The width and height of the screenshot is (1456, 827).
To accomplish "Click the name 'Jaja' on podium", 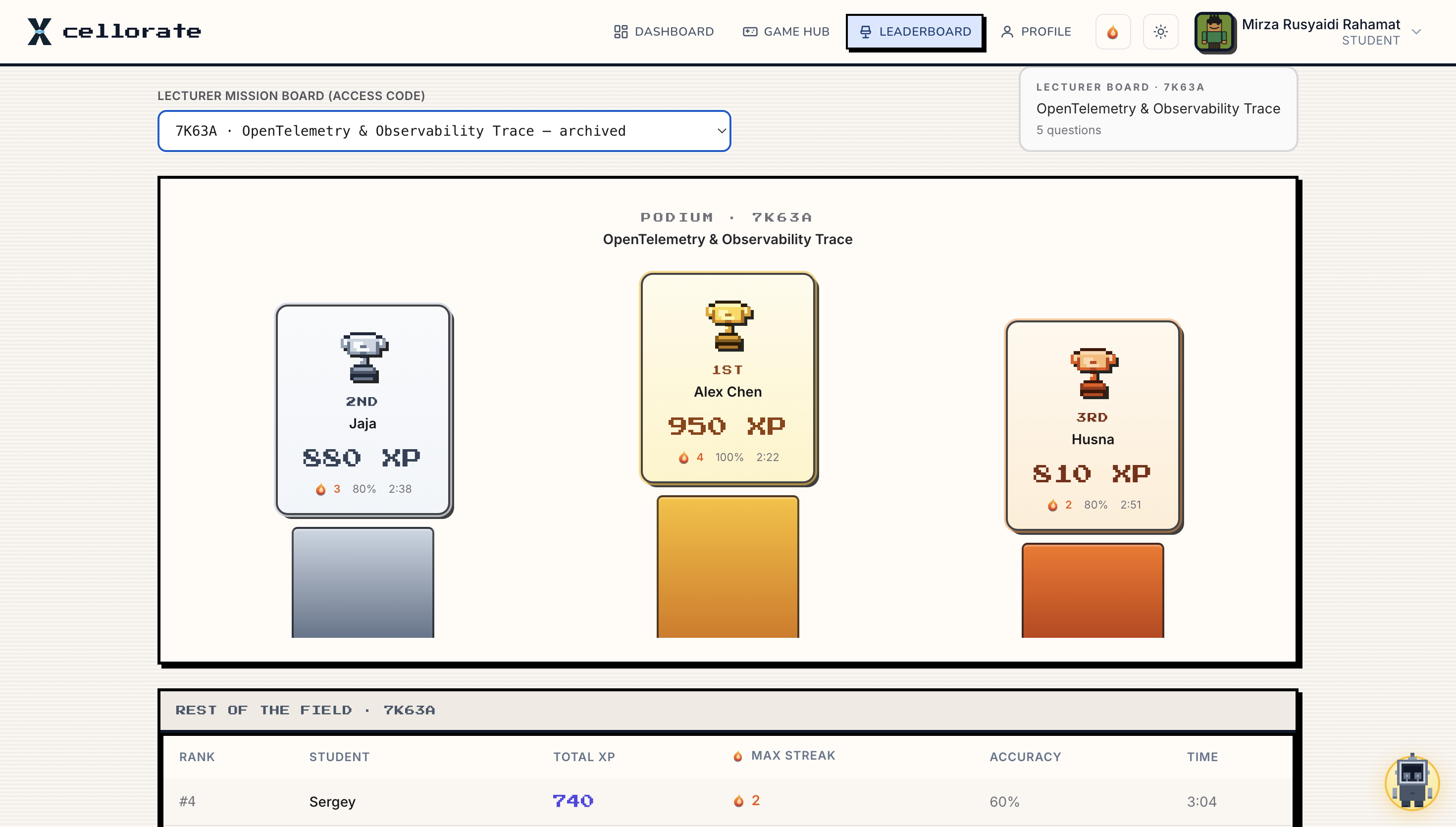I will point(363,424).
